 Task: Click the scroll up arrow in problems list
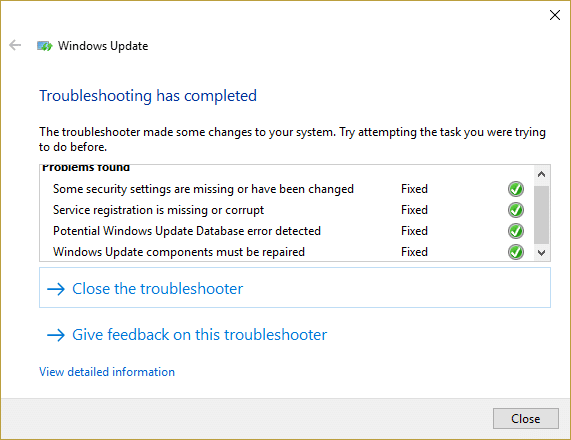point(542,174)
